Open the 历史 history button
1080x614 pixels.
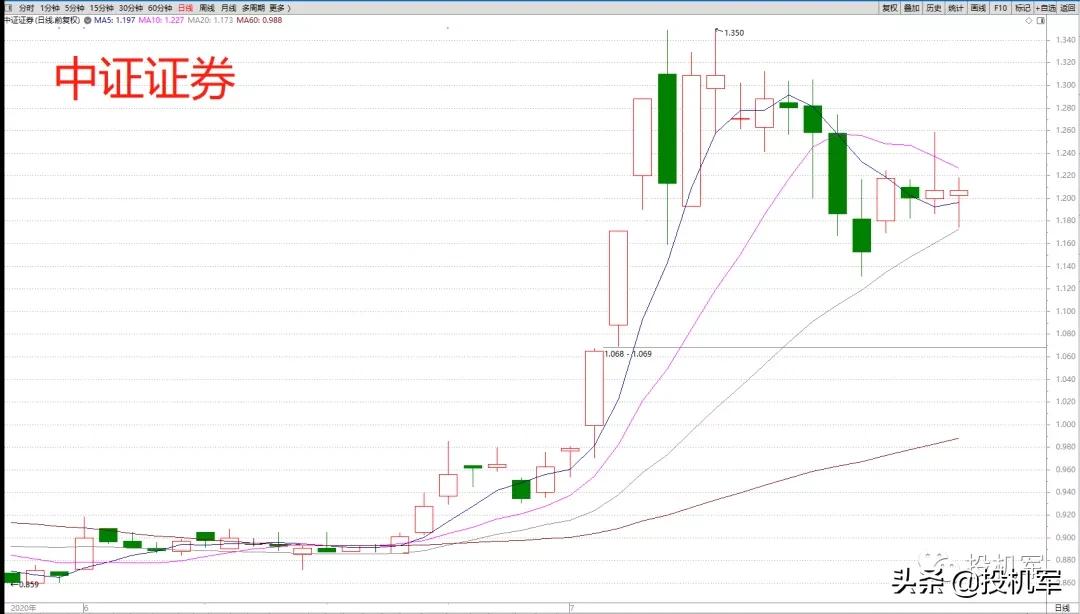(x=934, y=8)
